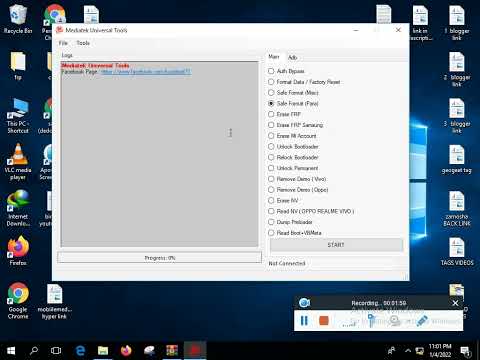Viewport: 480px width, 360px height.
Task: Open taskbar search magnifier
Action: pos(34,351)
